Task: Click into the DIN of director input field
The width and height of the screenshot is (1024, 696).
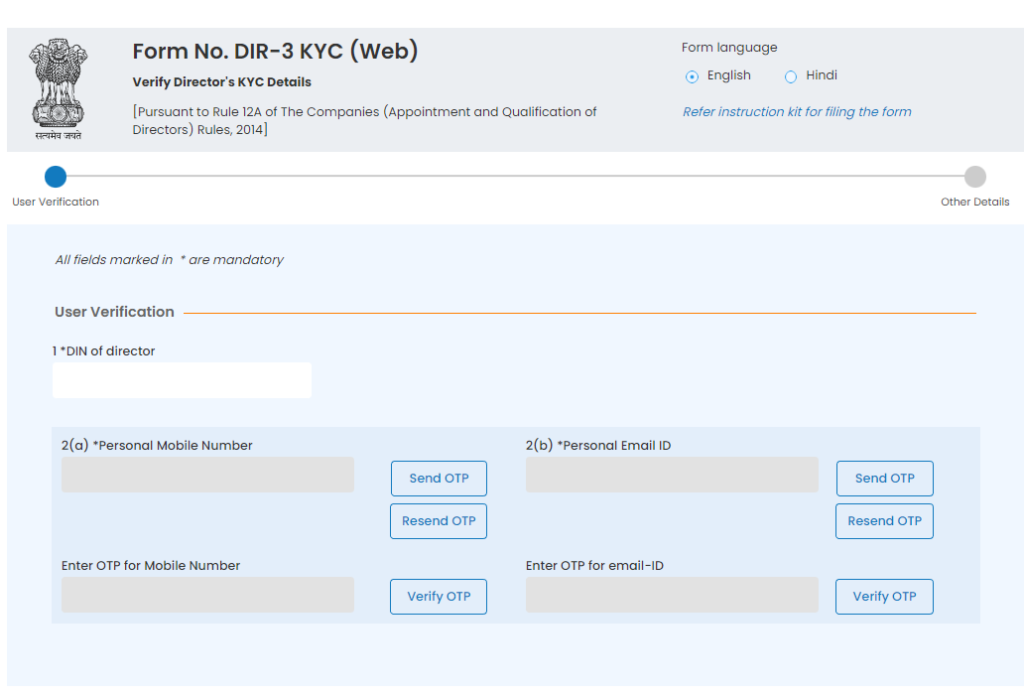Action: 182,380
